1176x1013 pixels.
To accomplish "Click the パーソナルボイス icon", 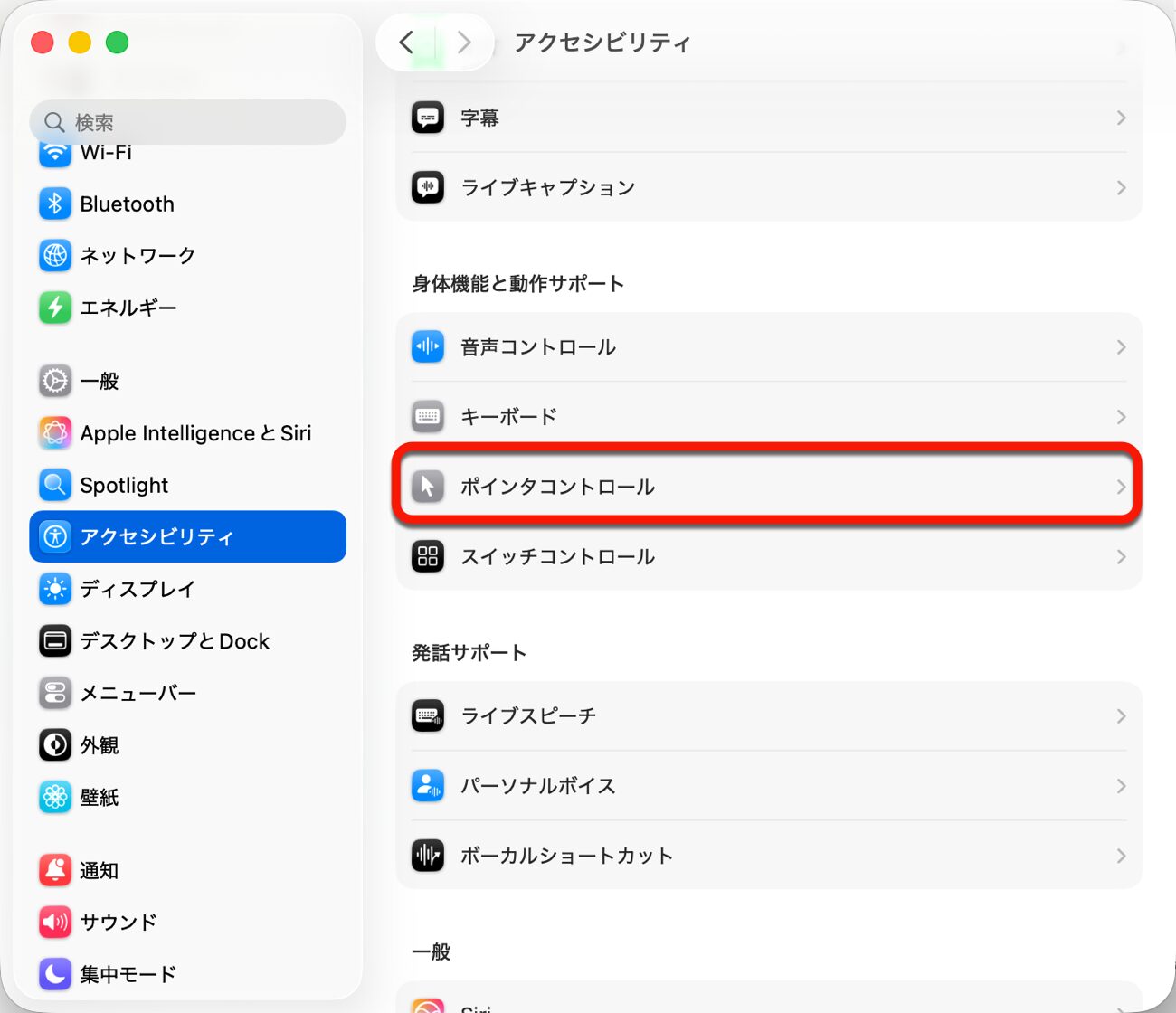I will [428, 786].
